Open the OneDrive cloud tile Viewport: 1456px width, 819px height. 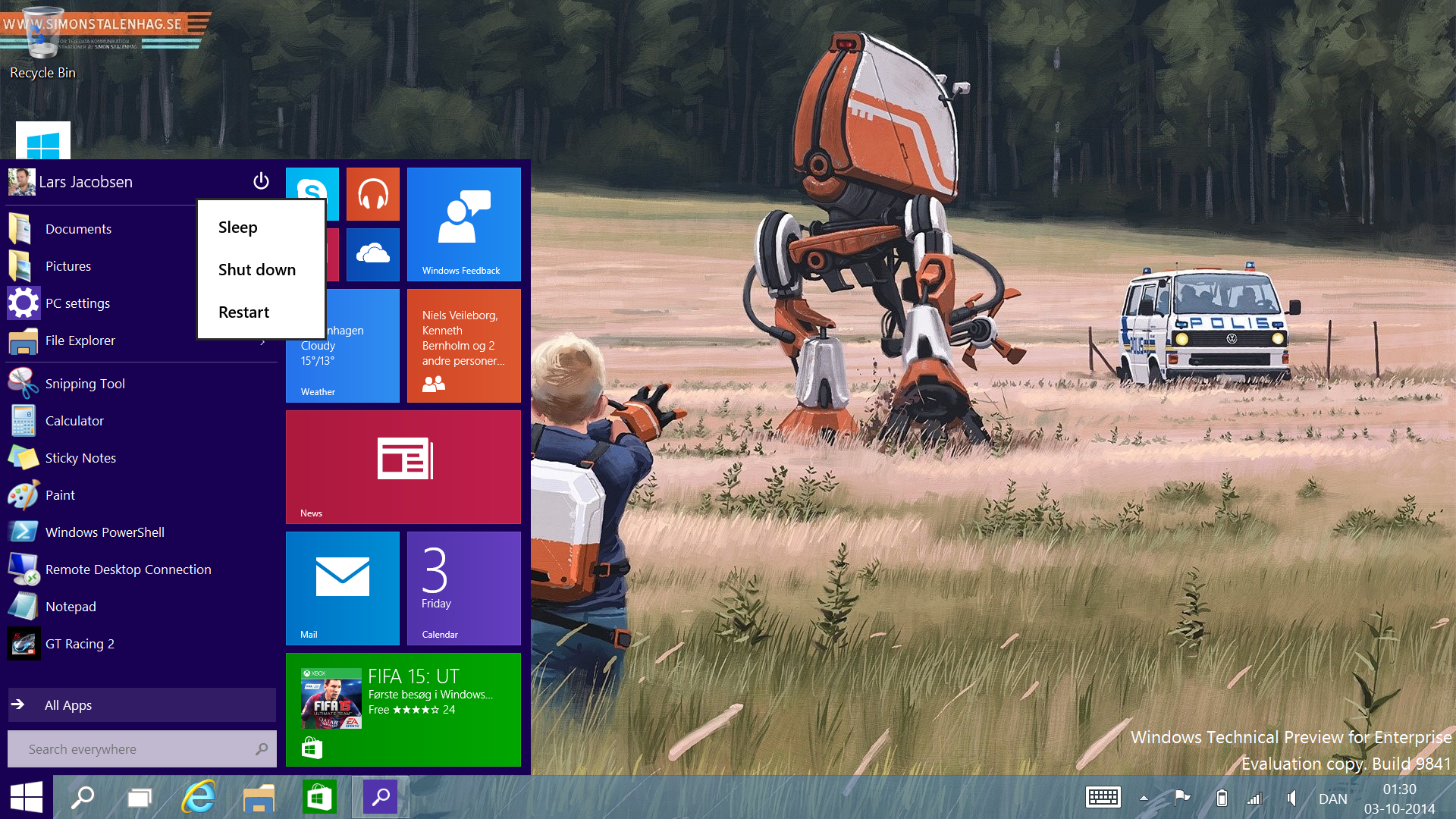click(x=372, y=255)
